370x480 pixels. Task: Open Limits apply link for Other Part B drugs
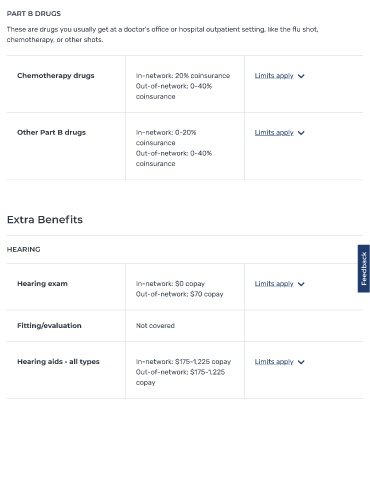pos(274,132)
